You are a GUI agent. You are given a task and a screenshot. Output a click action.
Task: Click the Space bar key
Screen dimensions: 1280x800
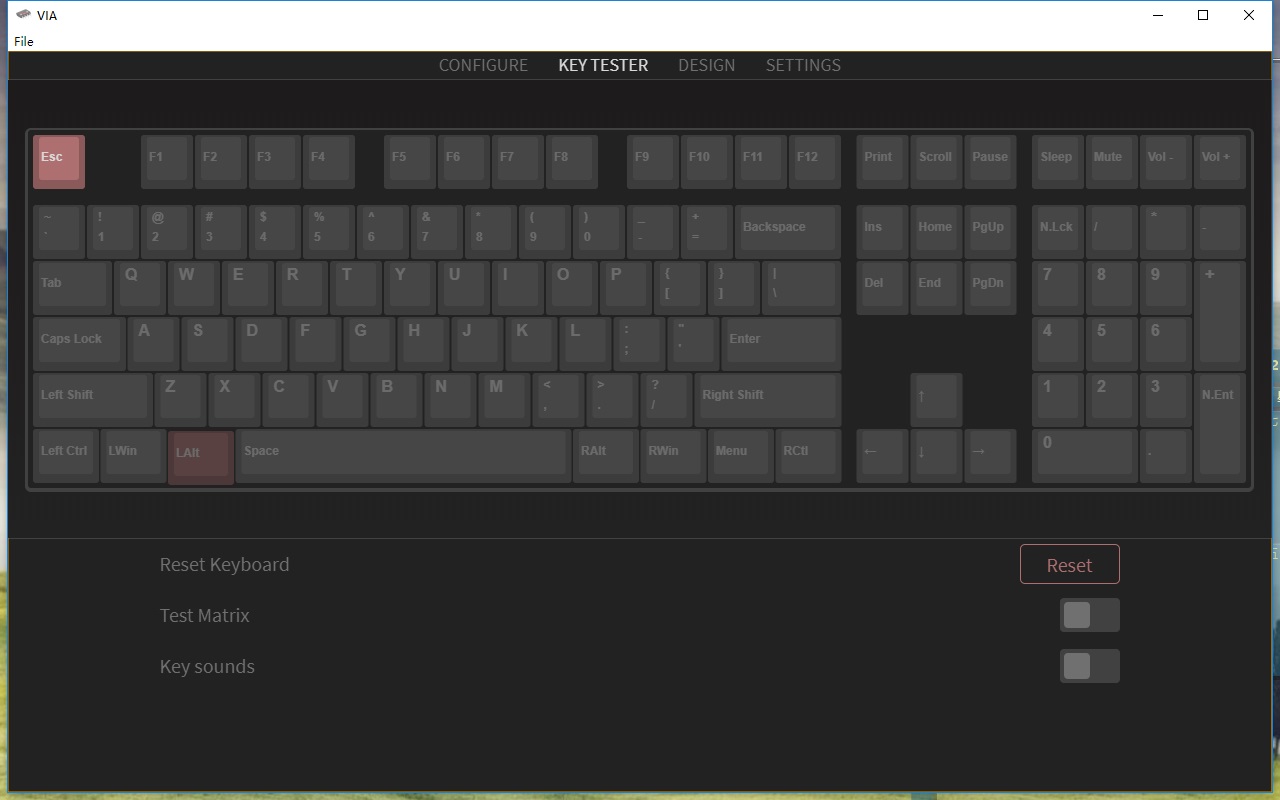(x=404, y=456)
